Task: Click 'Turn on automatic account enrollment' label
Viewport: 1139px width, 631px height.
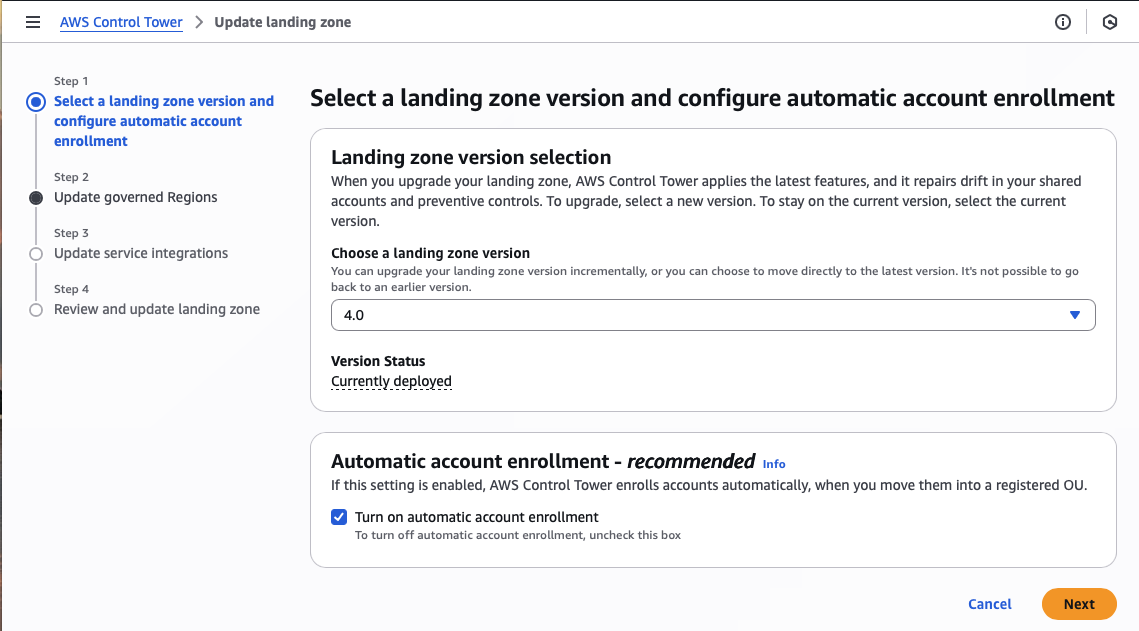Action: 477,517
